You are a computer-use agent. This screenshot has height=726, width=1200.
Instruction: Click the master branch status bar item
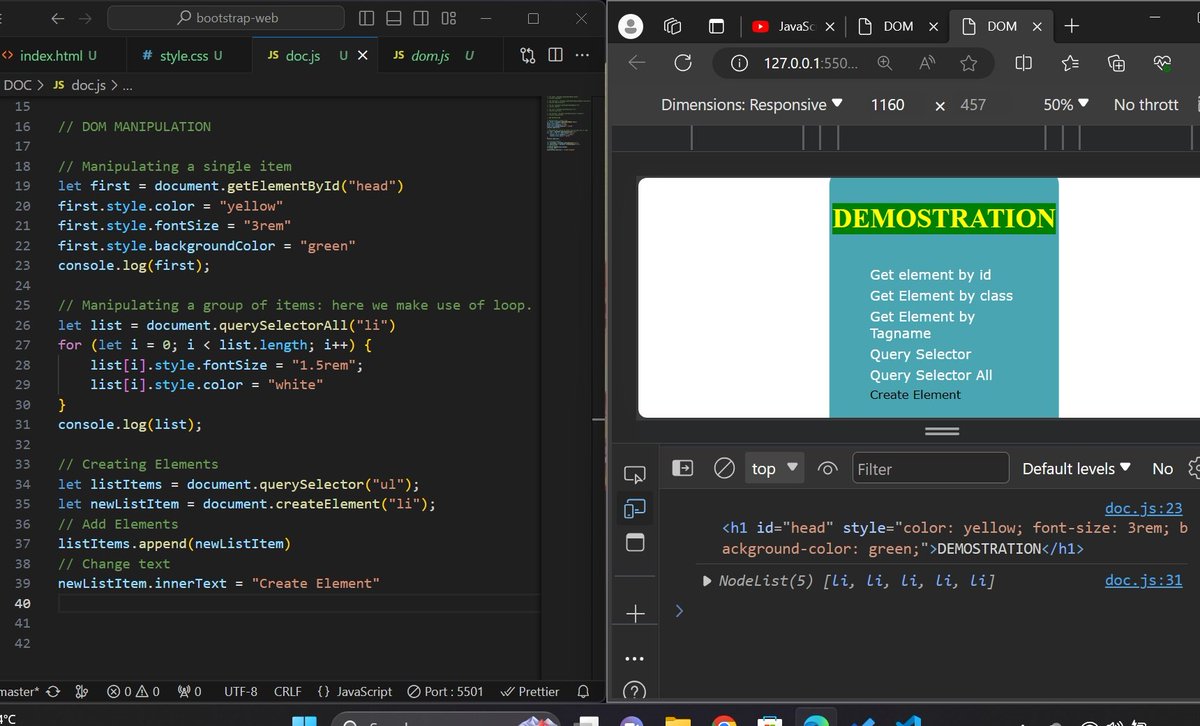(x=20, y=691)
